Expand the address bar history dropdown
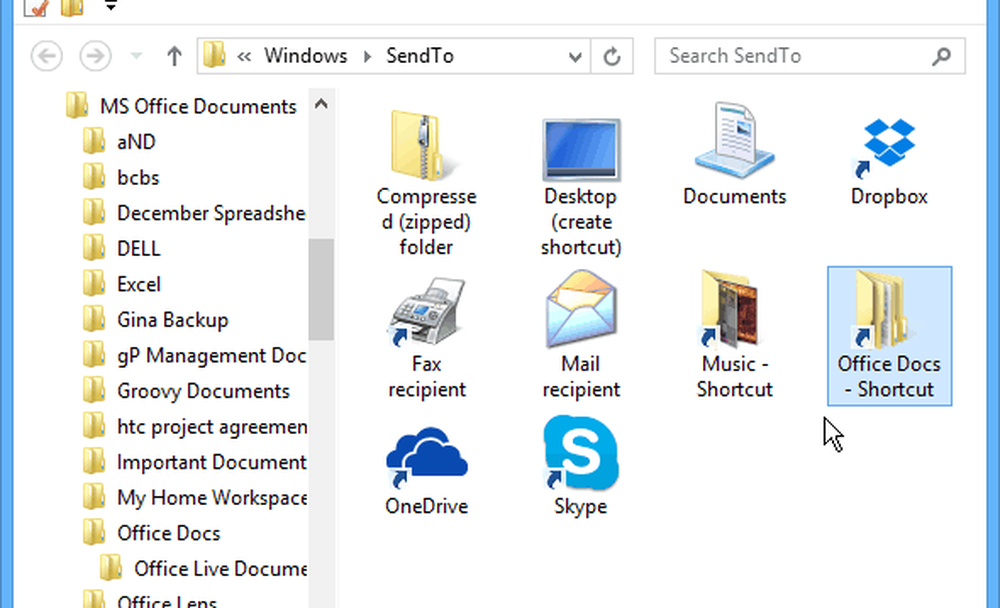This screenshot has width=1000, height=608. 575,57
